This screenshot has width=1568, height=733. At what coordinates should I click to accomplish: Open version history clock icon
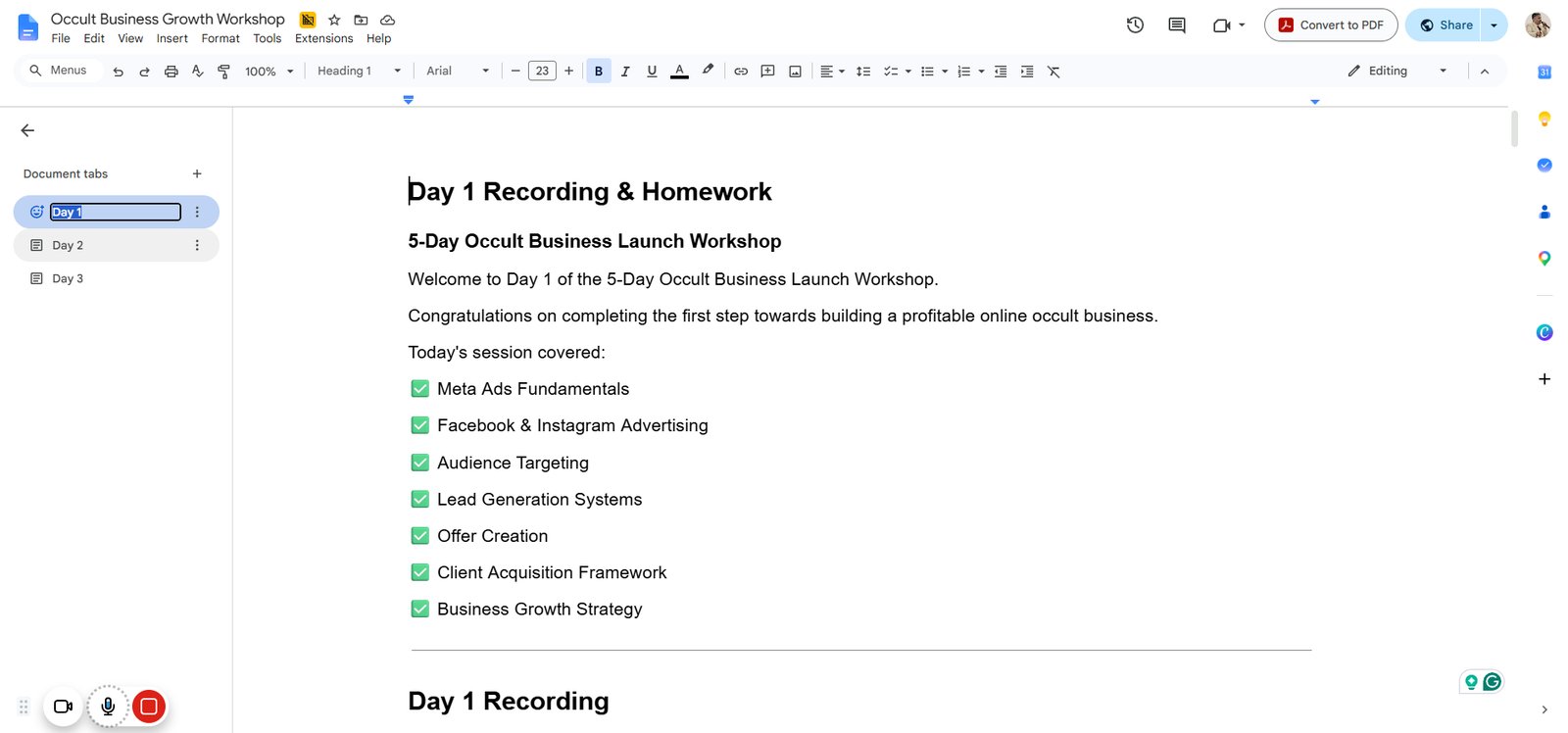point(1135,25)
